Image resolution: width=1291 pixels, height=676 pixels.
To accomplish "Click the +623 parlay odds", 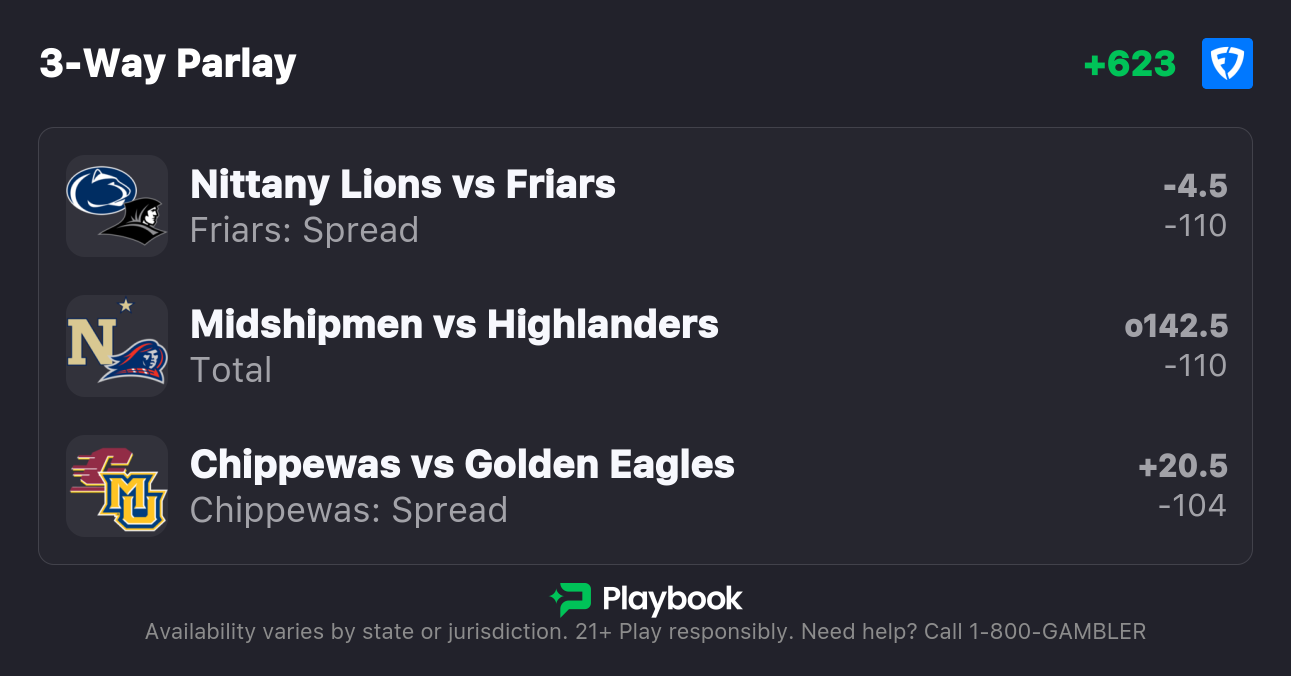I will click(x=1130, y=64).
